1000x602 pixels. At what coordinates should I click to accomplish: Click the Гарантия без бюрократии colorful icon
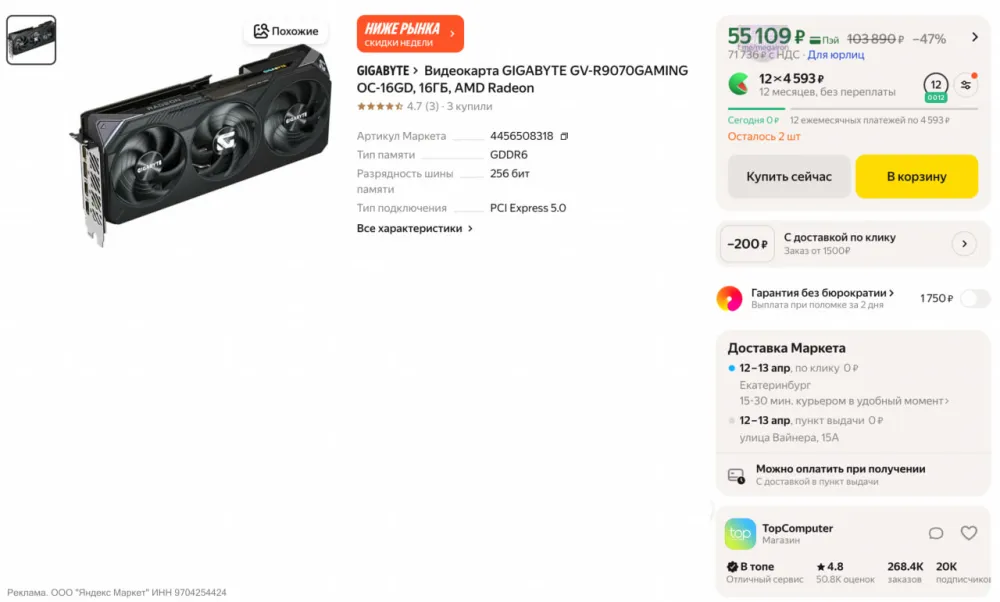click(x=730, y=298)
